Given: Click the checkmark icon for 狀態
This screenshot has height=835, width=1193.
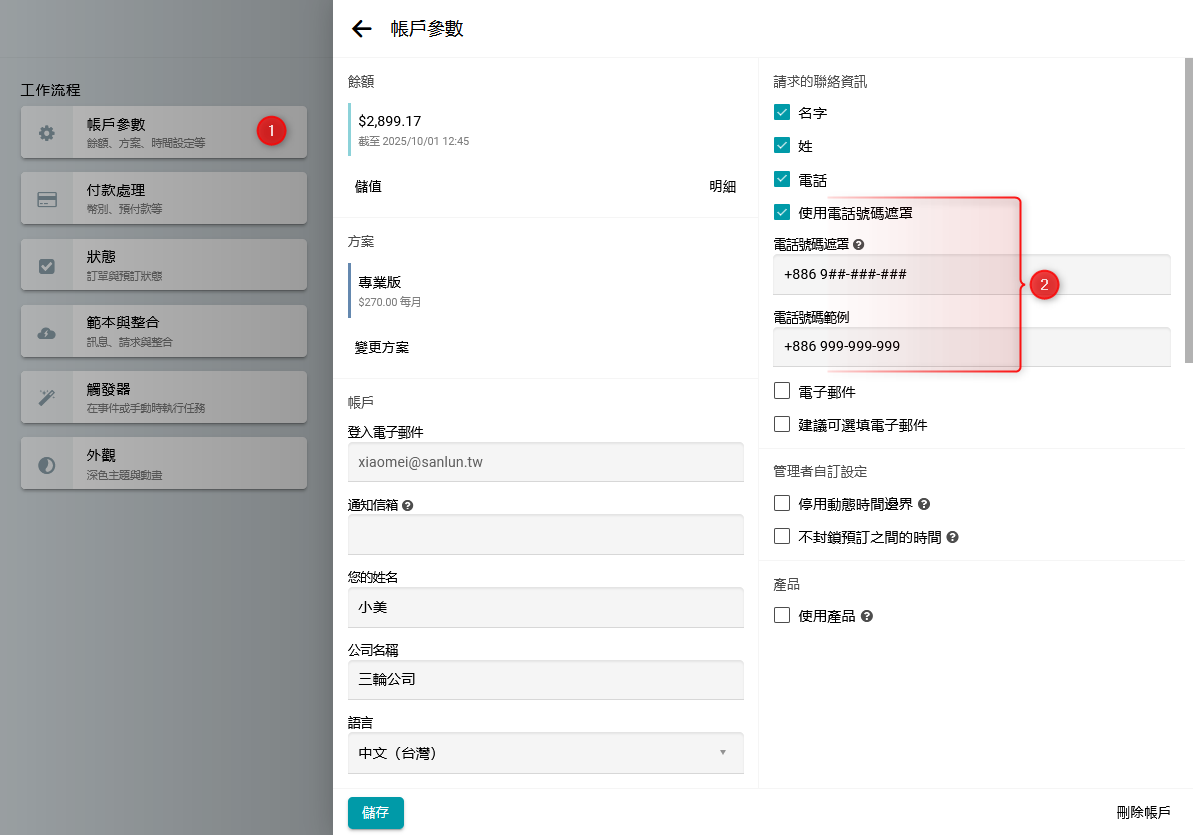Looking at the screenshot, I should [47, 266].
